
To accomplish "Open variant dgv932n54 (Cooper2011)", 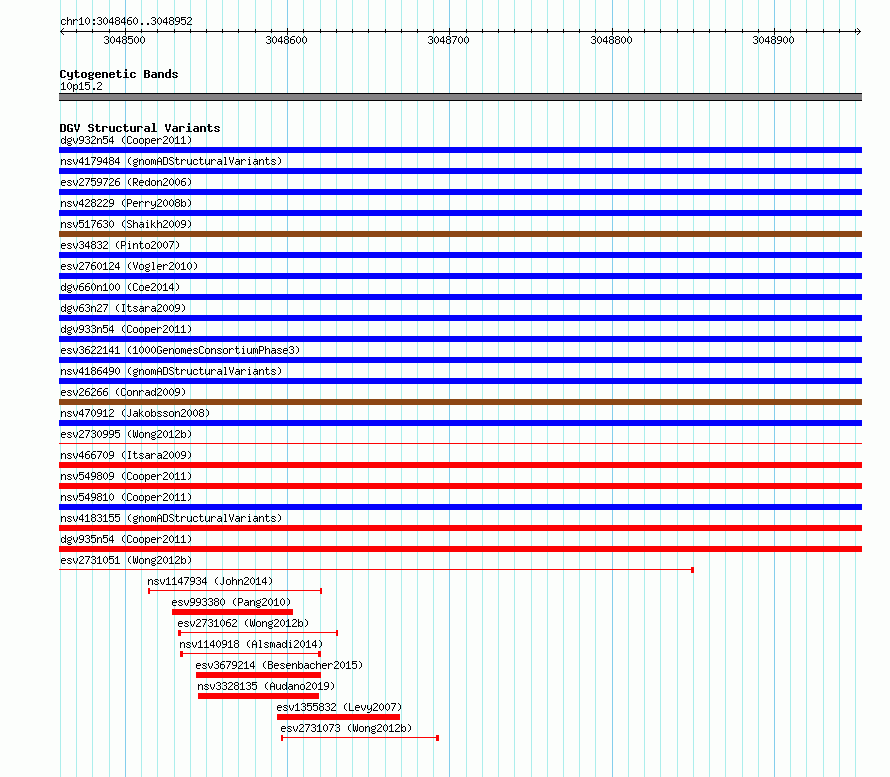I will (126, 140).
